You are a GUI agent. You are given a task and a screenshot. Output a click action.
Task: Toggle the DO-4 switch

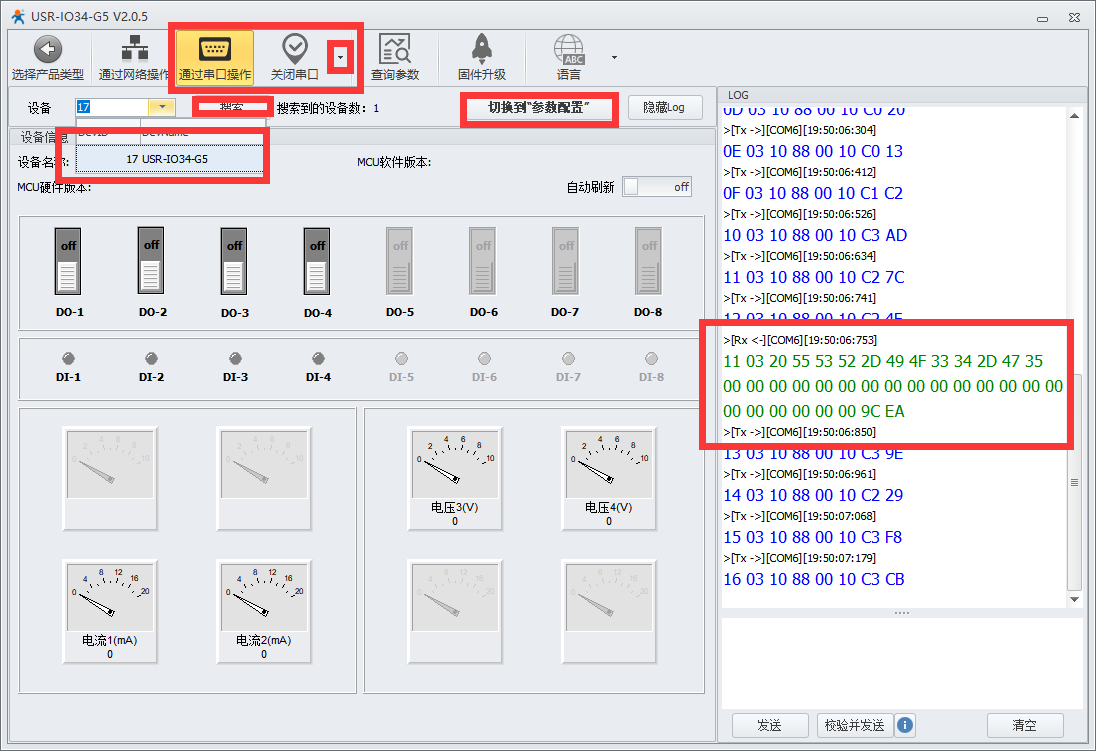pos(317,262)
